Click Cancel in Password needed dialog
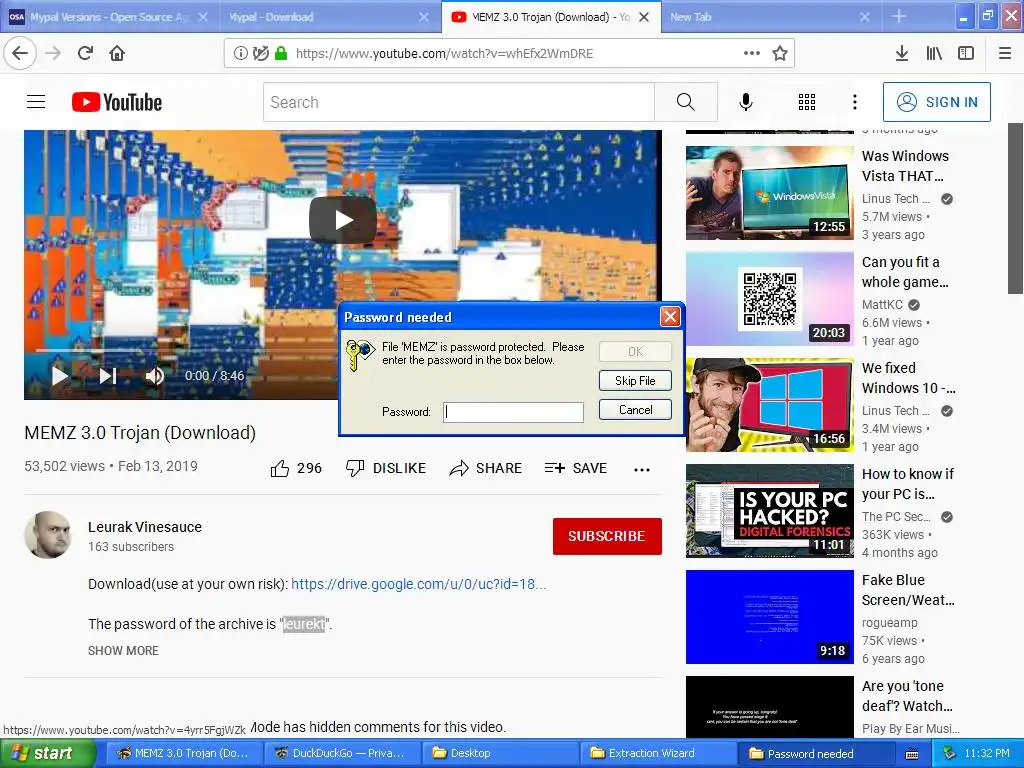This screenshot has width=1024, height=768. click(x=635, y=409)
